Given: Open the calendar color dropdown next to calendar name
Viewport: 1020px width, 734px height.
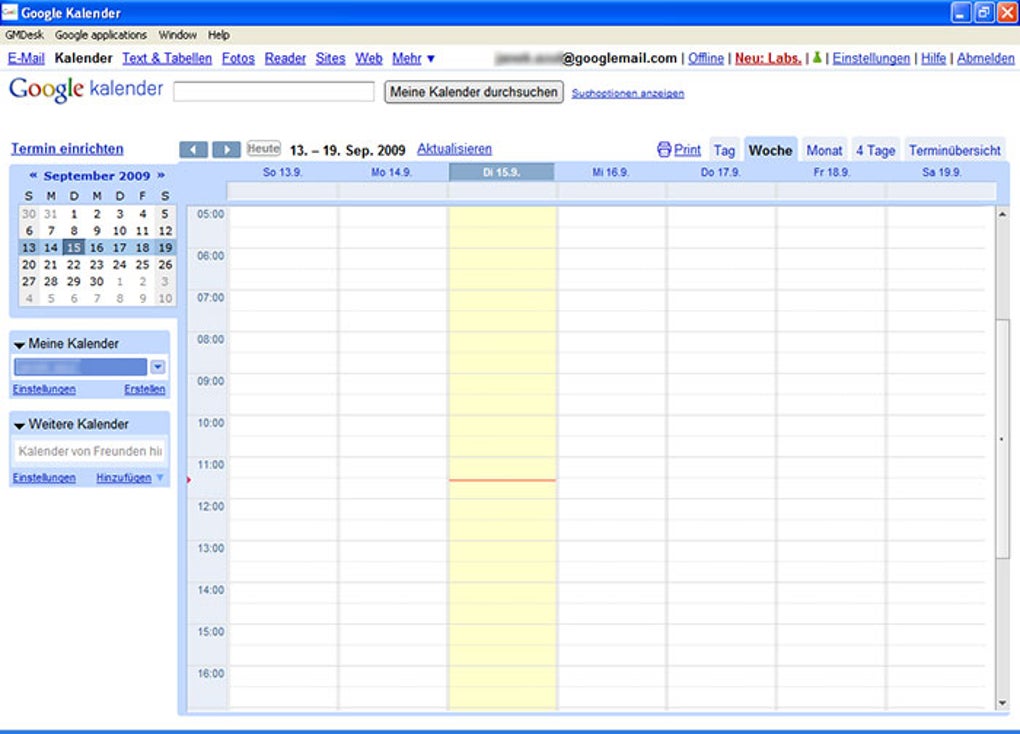Looking at the screenshot, I should coord(158,366).
